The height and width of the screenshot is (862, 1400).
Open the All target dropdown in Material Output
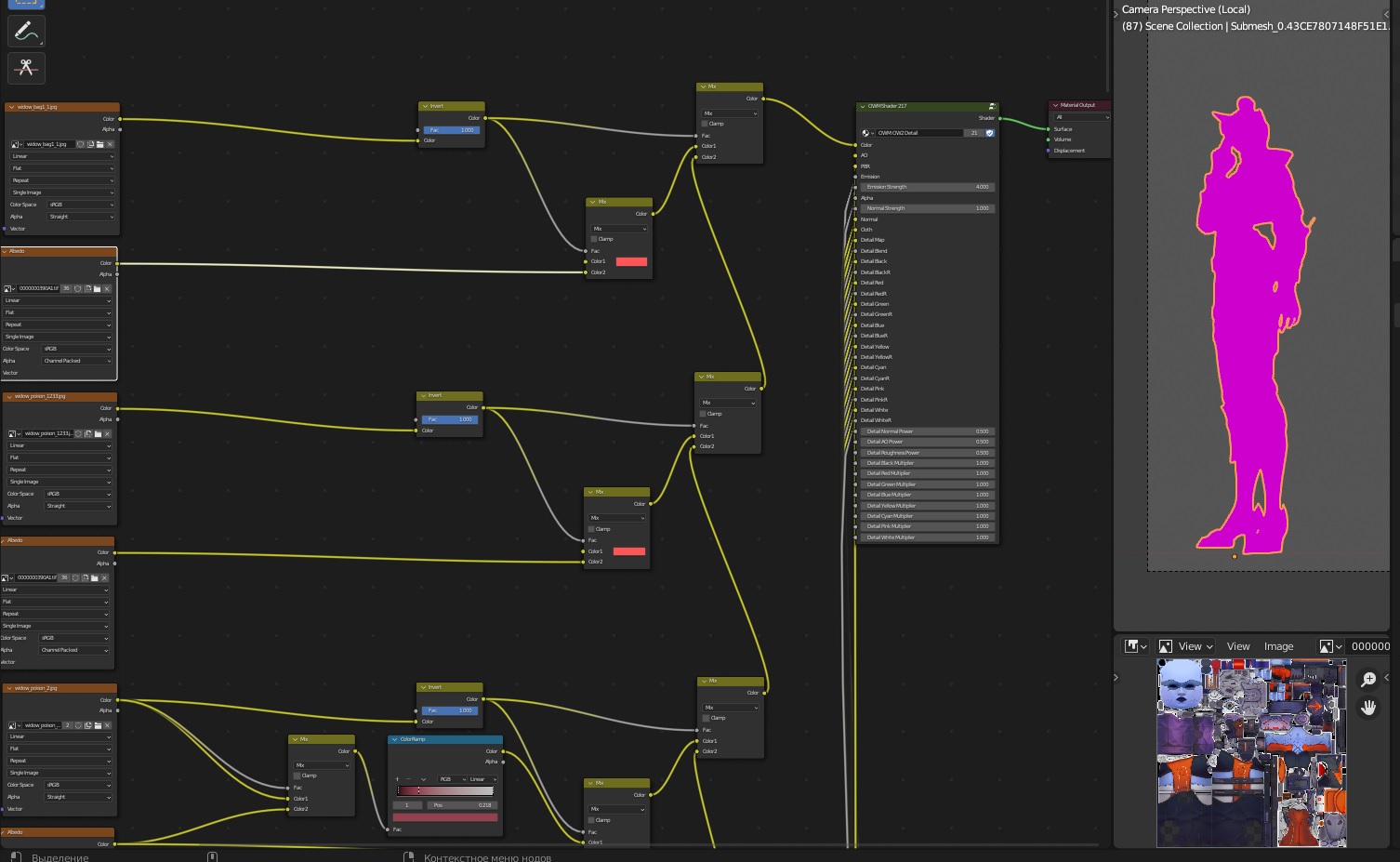point(1081,117)
